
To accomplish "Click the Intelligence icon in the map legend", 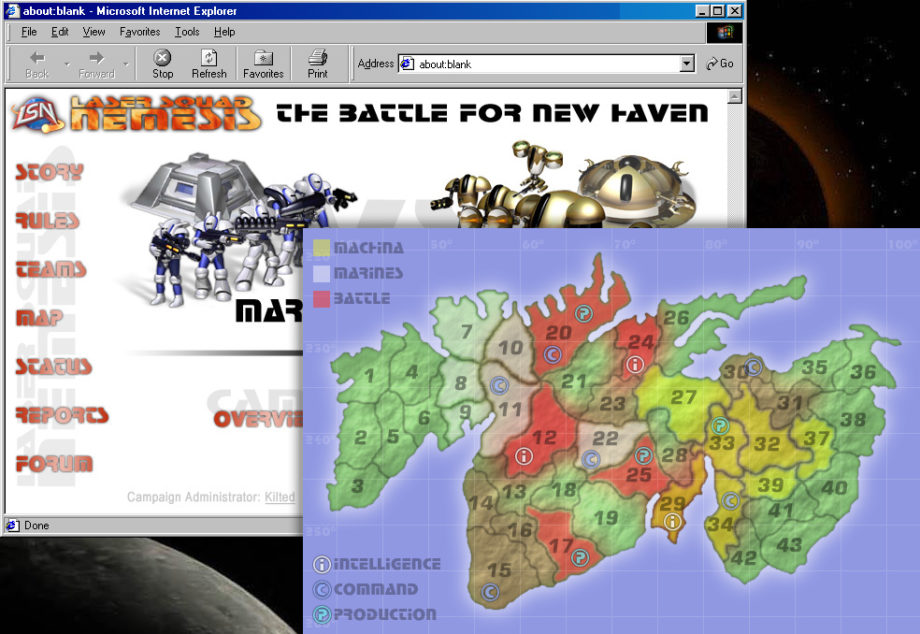I will click(322, 564).
